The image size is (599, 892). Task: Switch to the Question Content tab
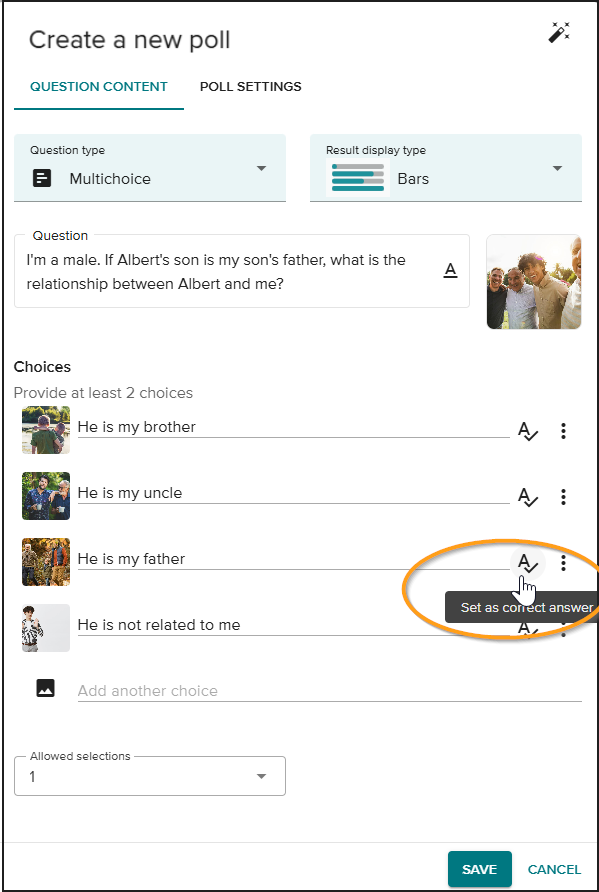[x=99, y=87]
